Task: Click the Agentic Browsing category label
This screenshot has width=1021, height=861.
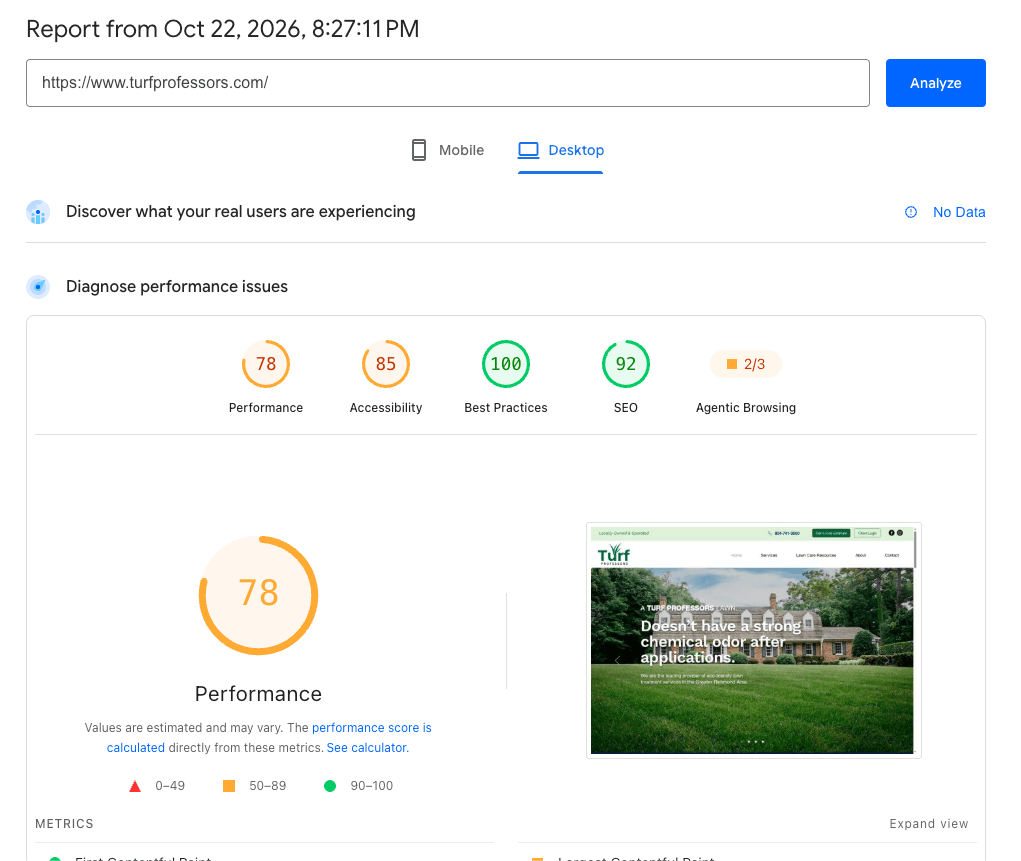Action: pyautogui.click(x=746, y=408)
